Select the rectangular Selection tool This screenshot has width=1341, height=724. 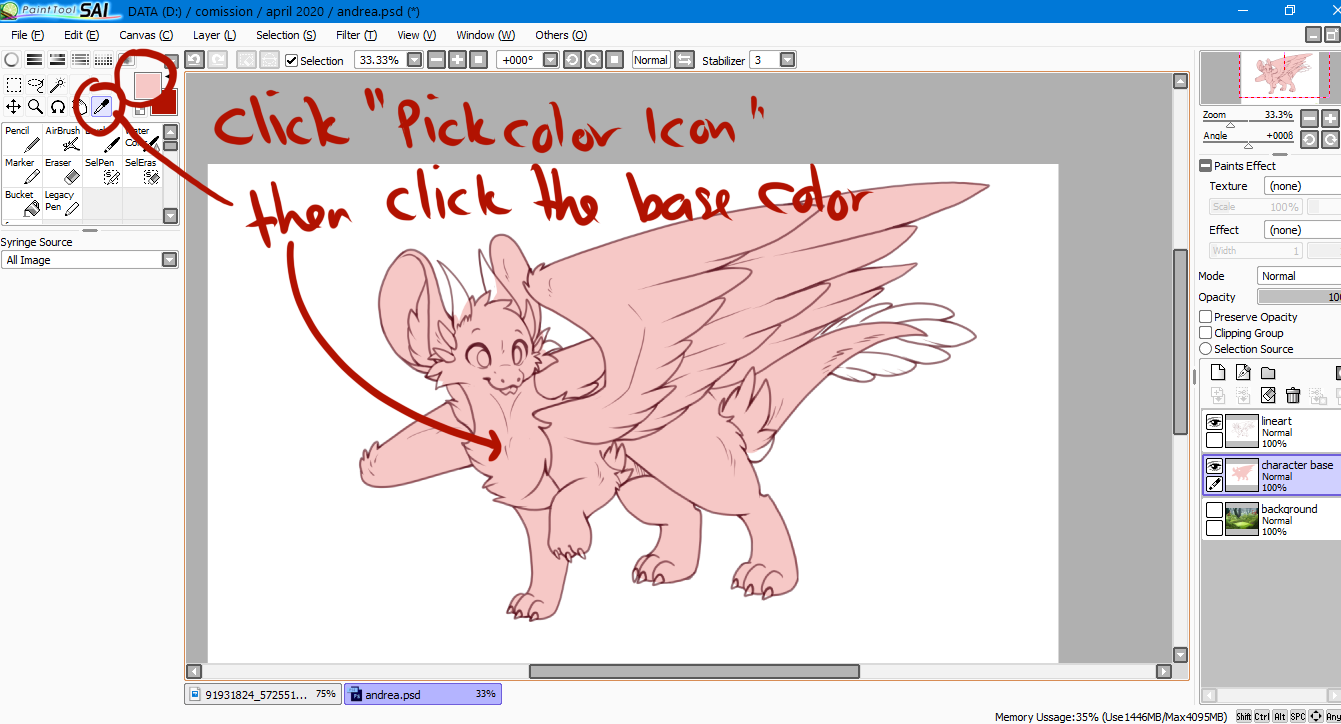click(14, 85)
